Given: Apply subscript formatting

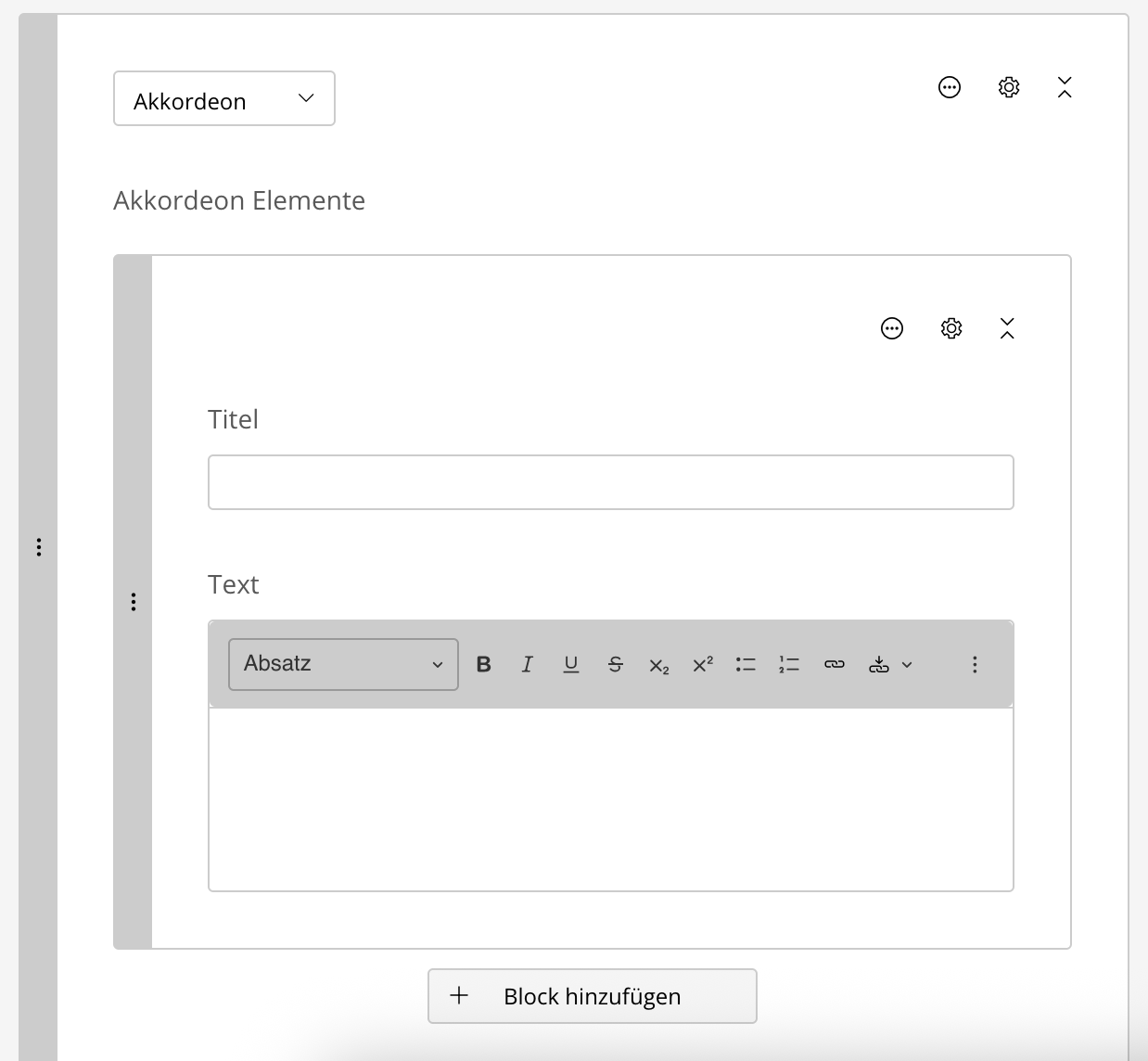Looking at the screenshot, I should pyautogui.click(x=658, y=665).
